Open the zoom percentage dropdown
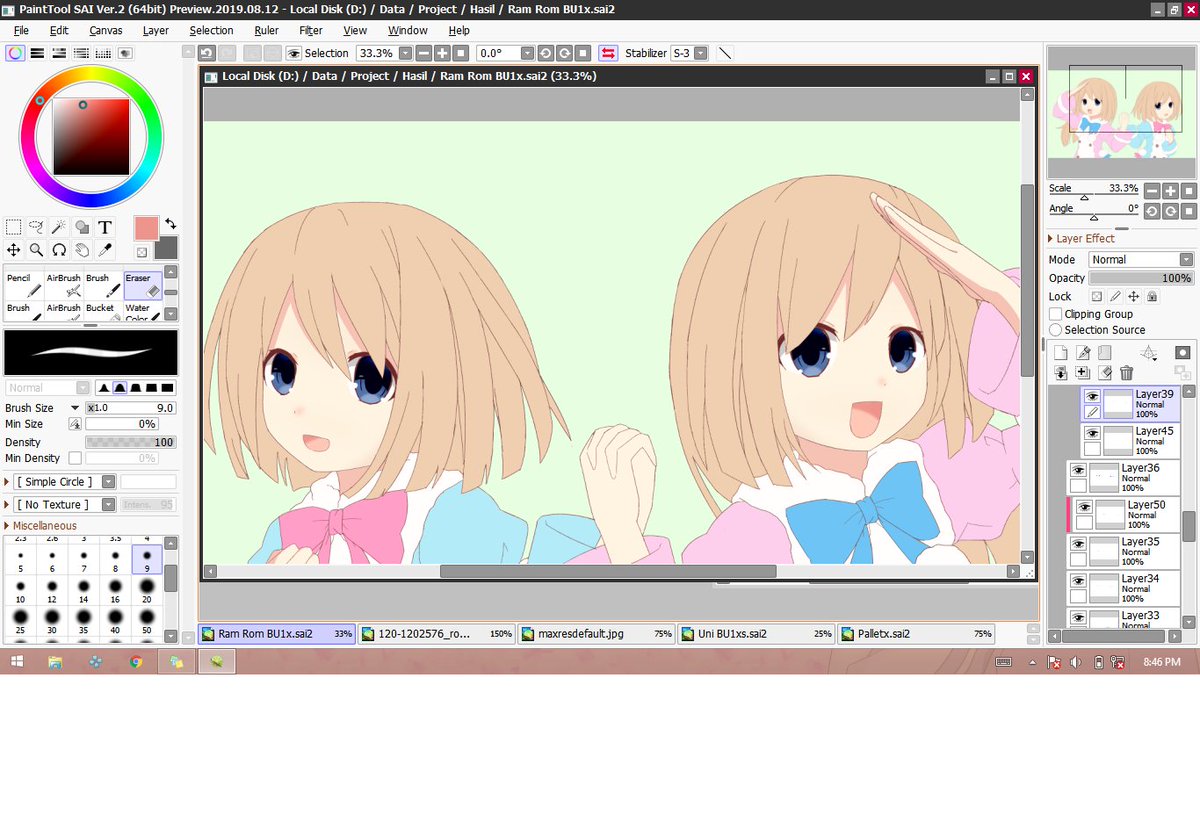 click(x=405, y=53)
